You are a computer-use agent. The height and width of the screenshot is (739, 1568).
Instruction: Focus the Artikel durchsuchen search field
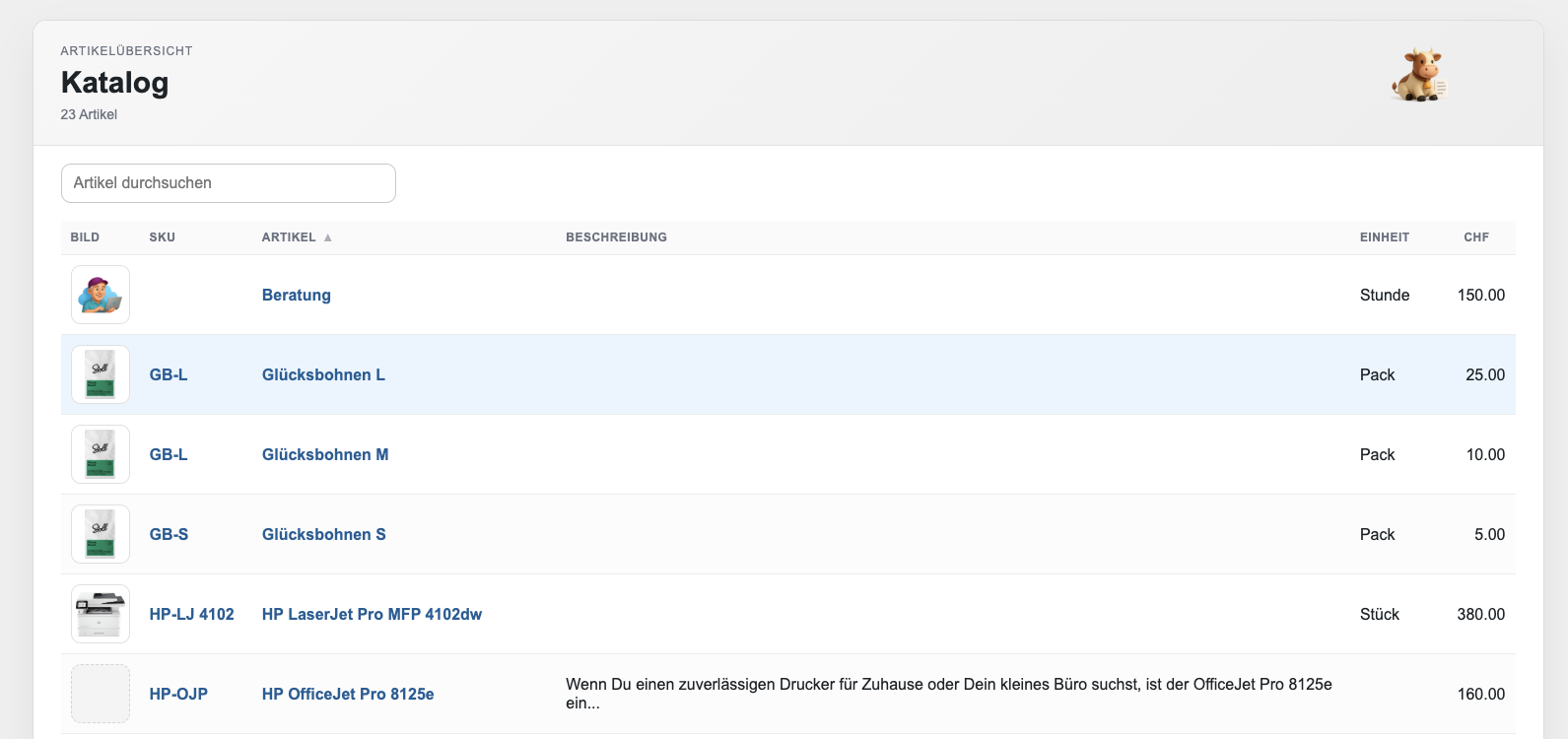[x=229, y=183]
